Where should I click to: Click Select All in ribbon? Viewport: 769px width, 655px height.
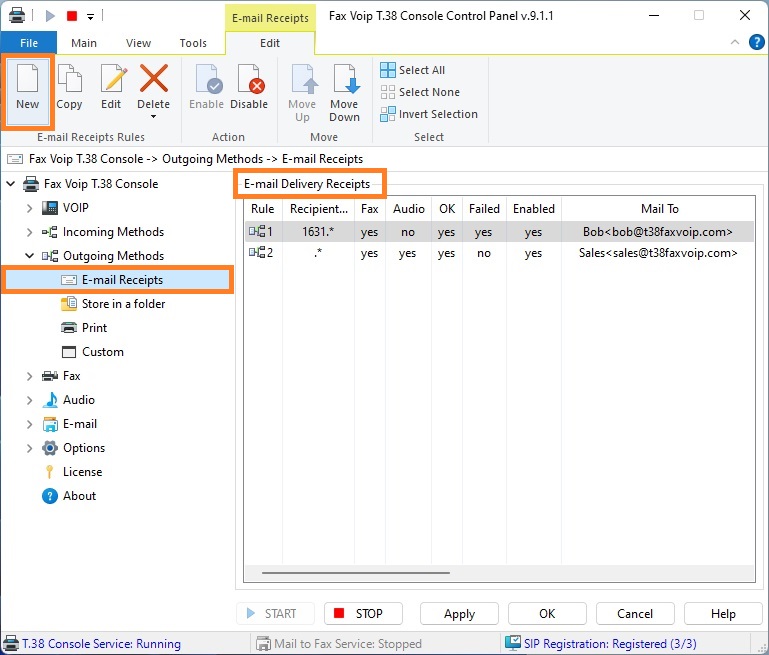click(x=412, y=70)
